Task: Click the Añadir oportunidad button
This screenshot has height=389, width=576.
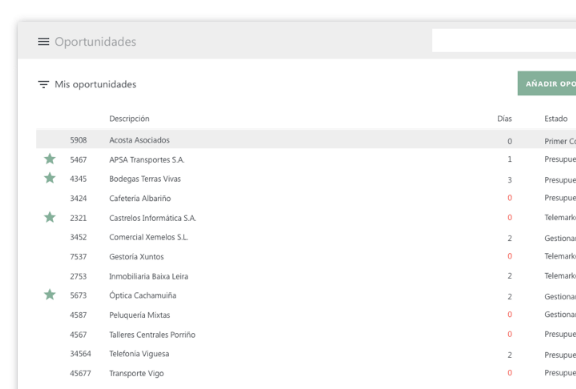Action: pyautogui.click(x=547, y=83)
